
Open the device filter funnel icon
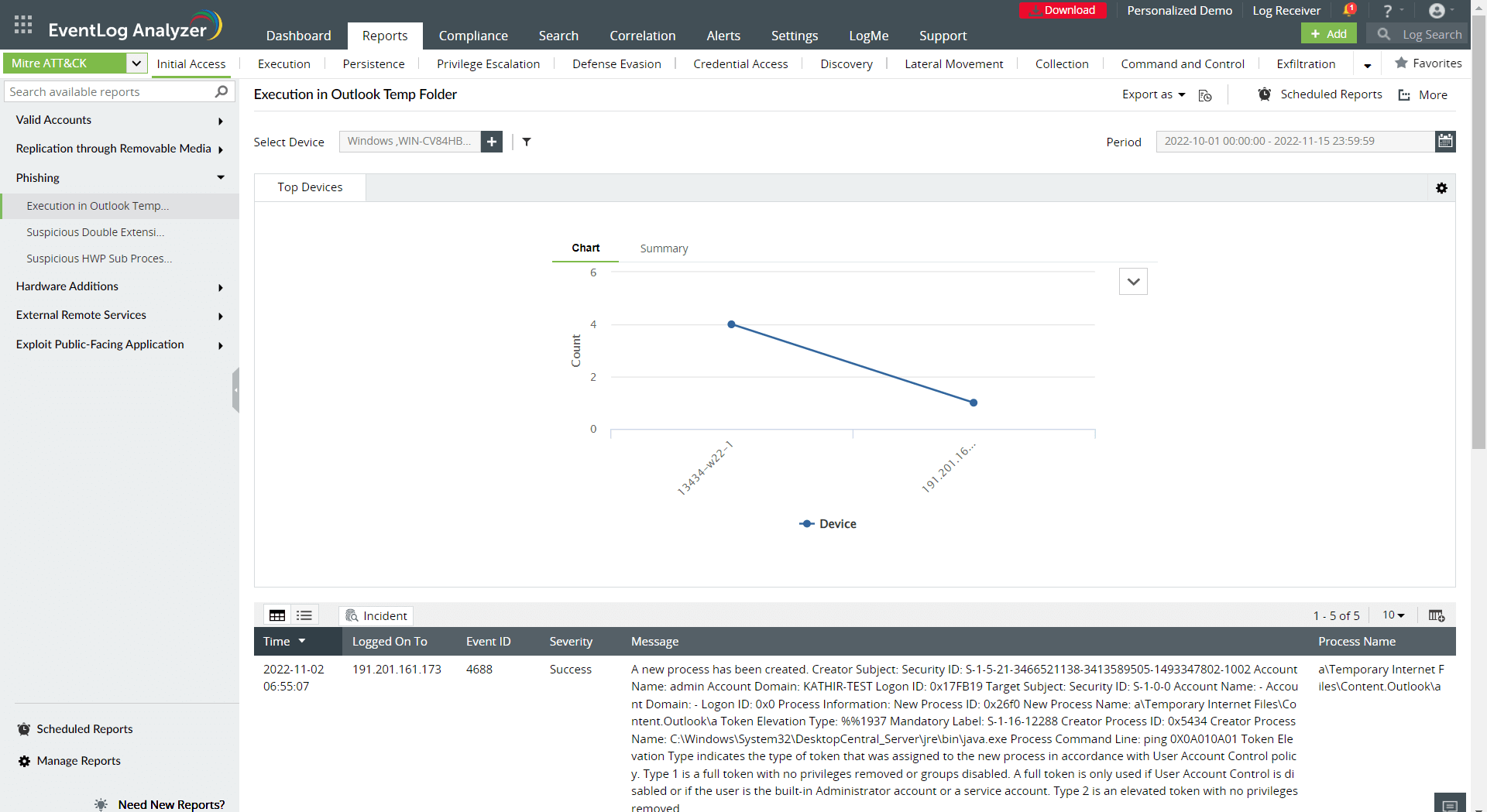tap(527, 142)
